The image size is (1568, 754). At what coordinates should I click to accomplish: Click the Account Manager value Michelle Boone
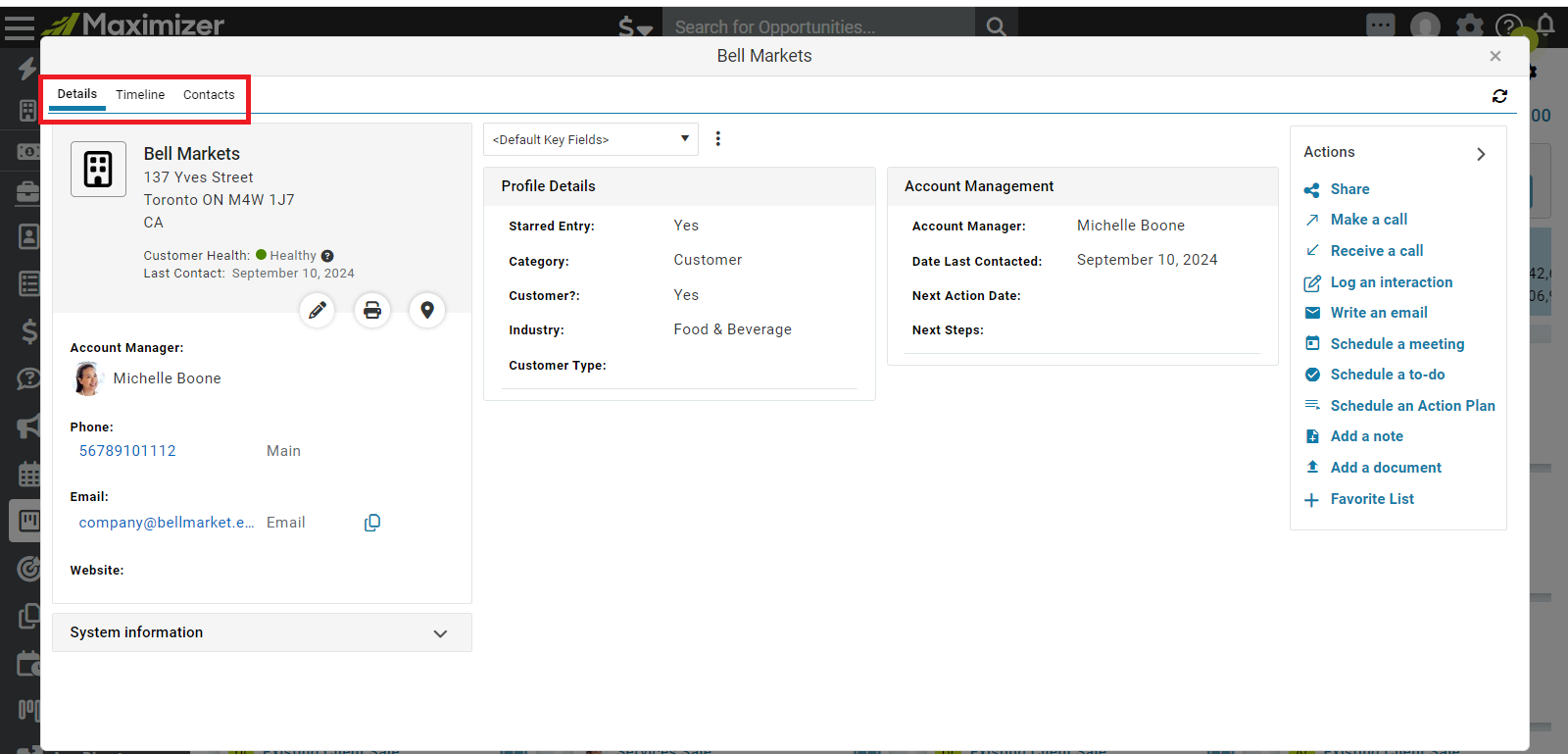tap(1131, 226)
